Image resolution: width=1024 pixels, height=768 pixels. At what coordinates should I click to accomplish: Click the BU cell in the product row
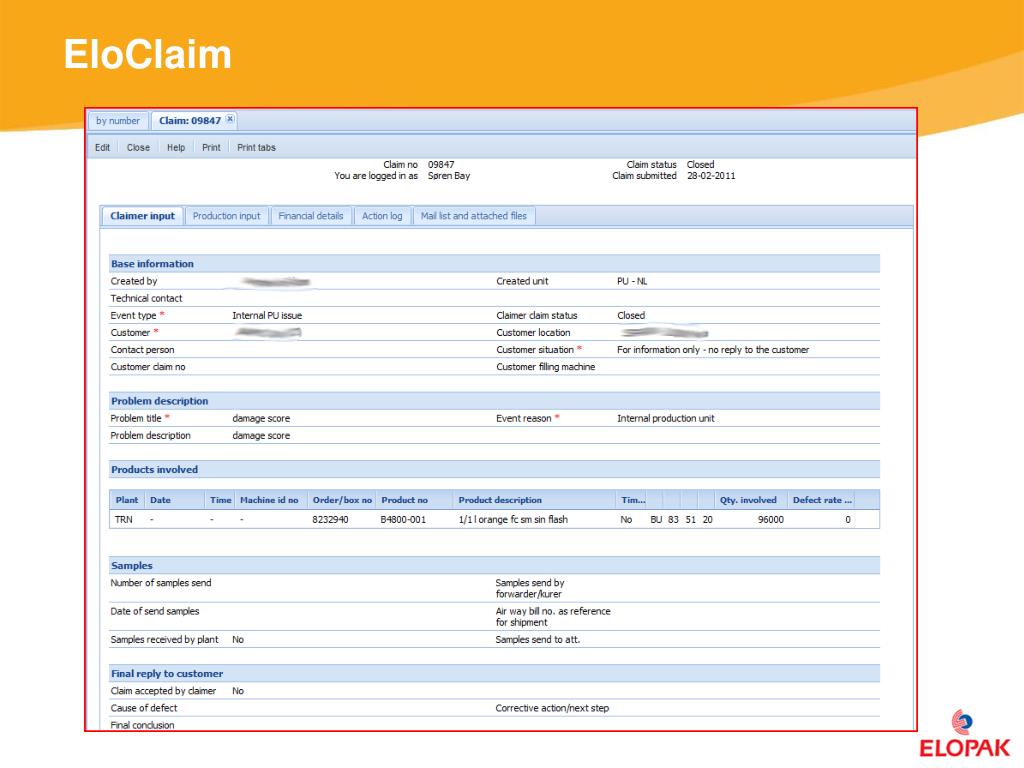tap(656, 520)
